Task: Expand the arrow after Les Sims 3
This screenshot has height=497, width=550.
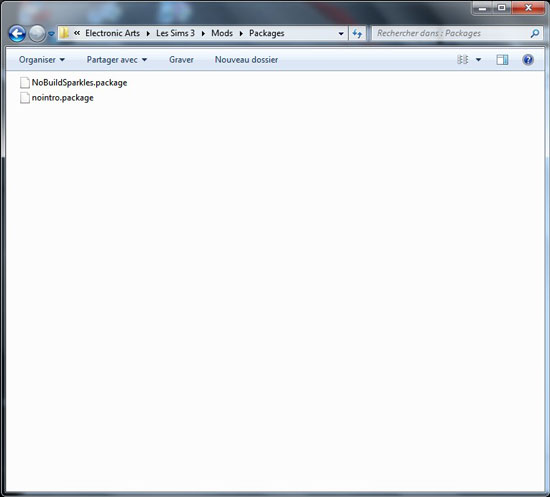Action: pyautogui.click(x=203, y=34)
